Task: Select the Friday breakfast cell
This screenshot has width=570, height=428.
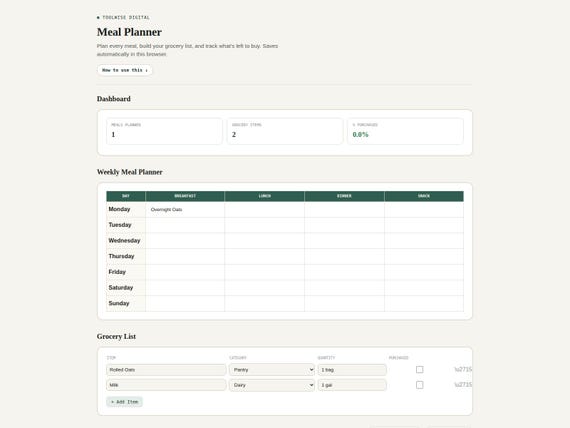Action: pos(185,272)
